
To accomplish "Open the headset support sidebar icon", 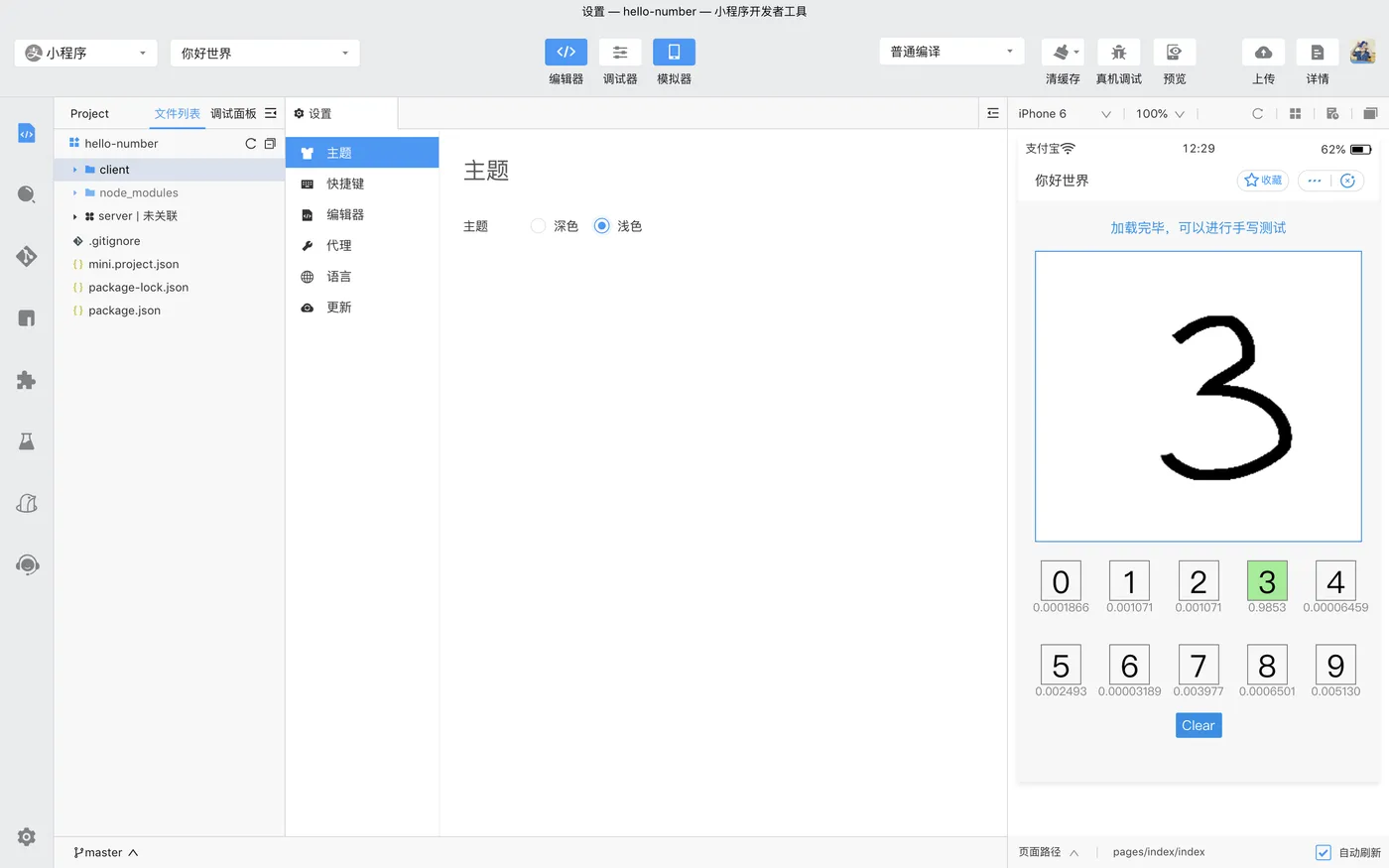I will 27,565.
